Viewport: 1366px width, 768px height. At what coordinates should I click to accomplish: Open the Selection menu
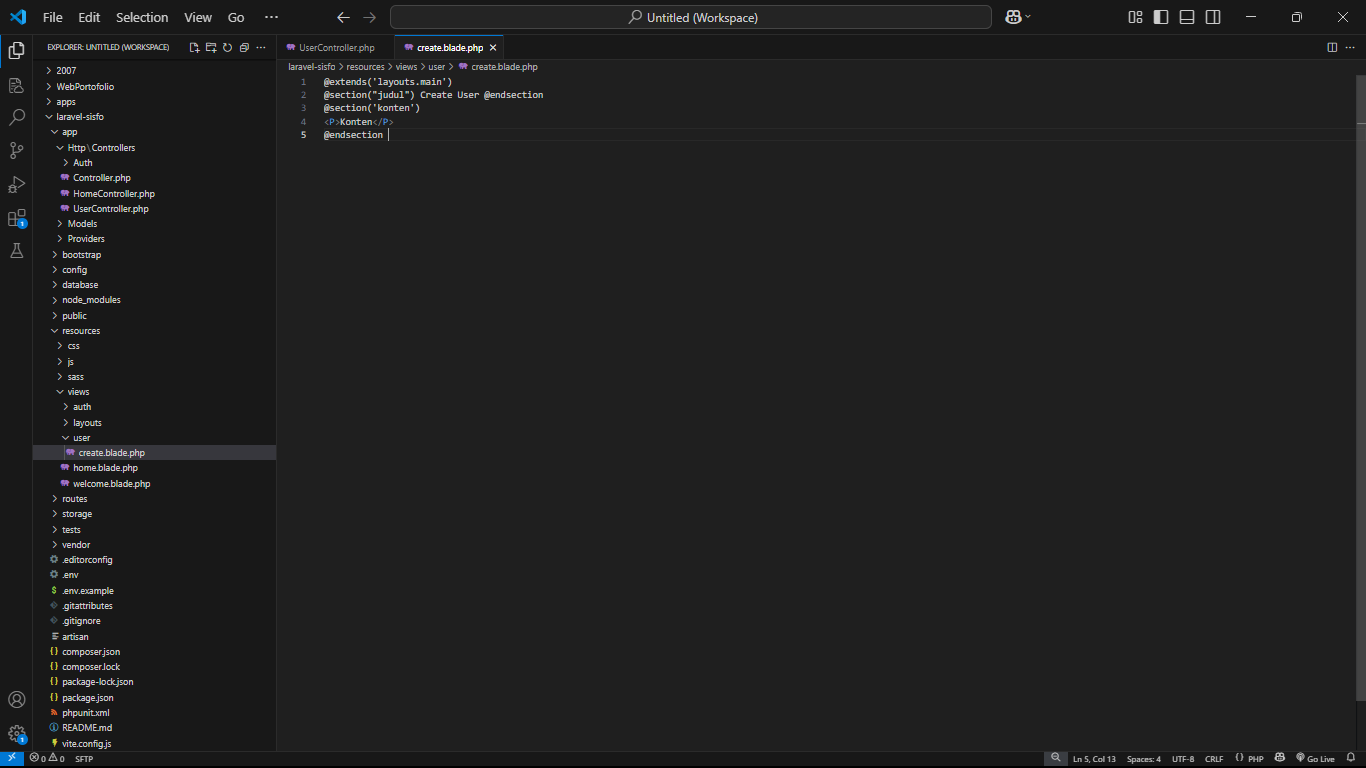tap(142, 17)
